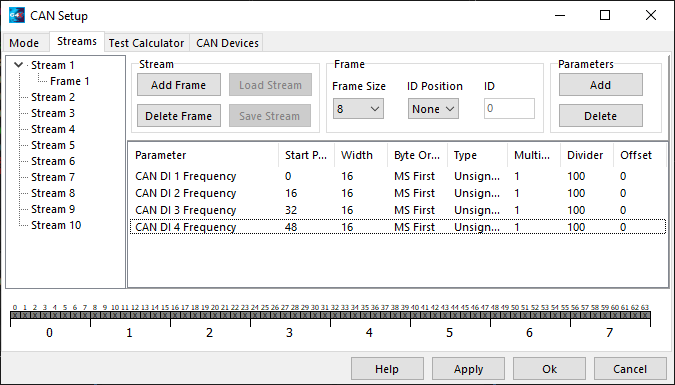Click the Ok button
The height and width of the screenshot is (385, 675).
pyautogui.click(x=549, y=369)
